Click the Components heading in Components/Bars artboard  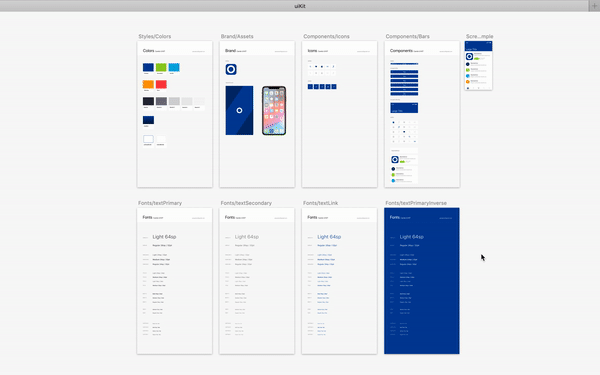click(x=401, y=51)
